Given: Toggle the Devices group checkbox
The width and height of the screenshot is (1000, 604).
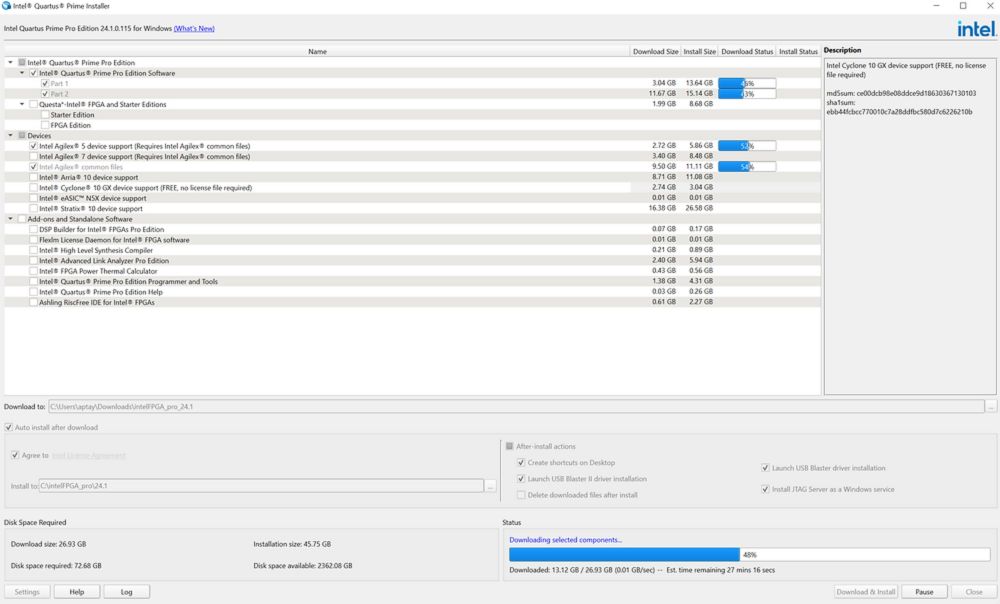Looking at the screenshot, I should click(x=22, y=136).
